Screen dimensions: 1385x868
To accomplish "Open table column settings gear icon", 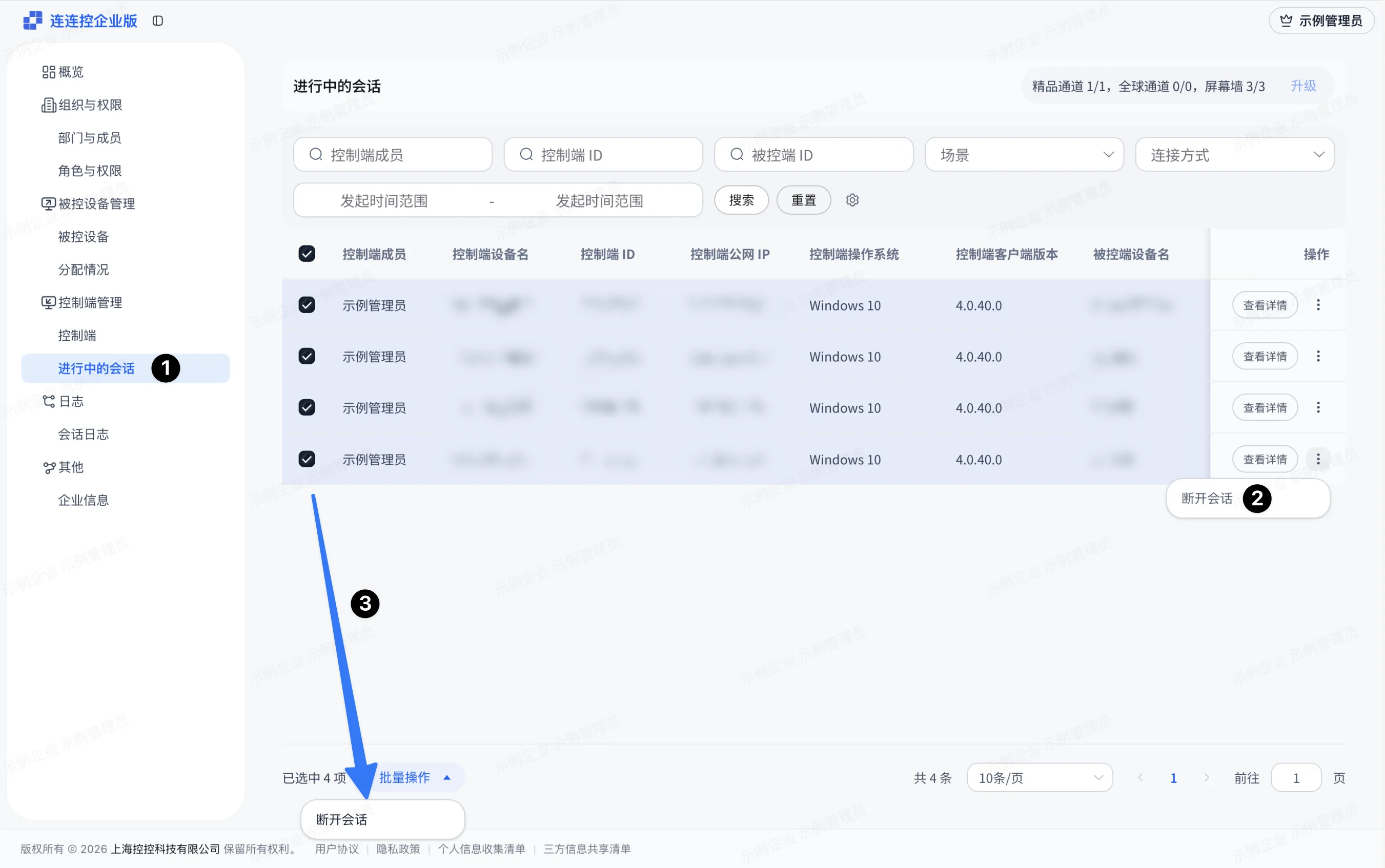I will [852, 200].
